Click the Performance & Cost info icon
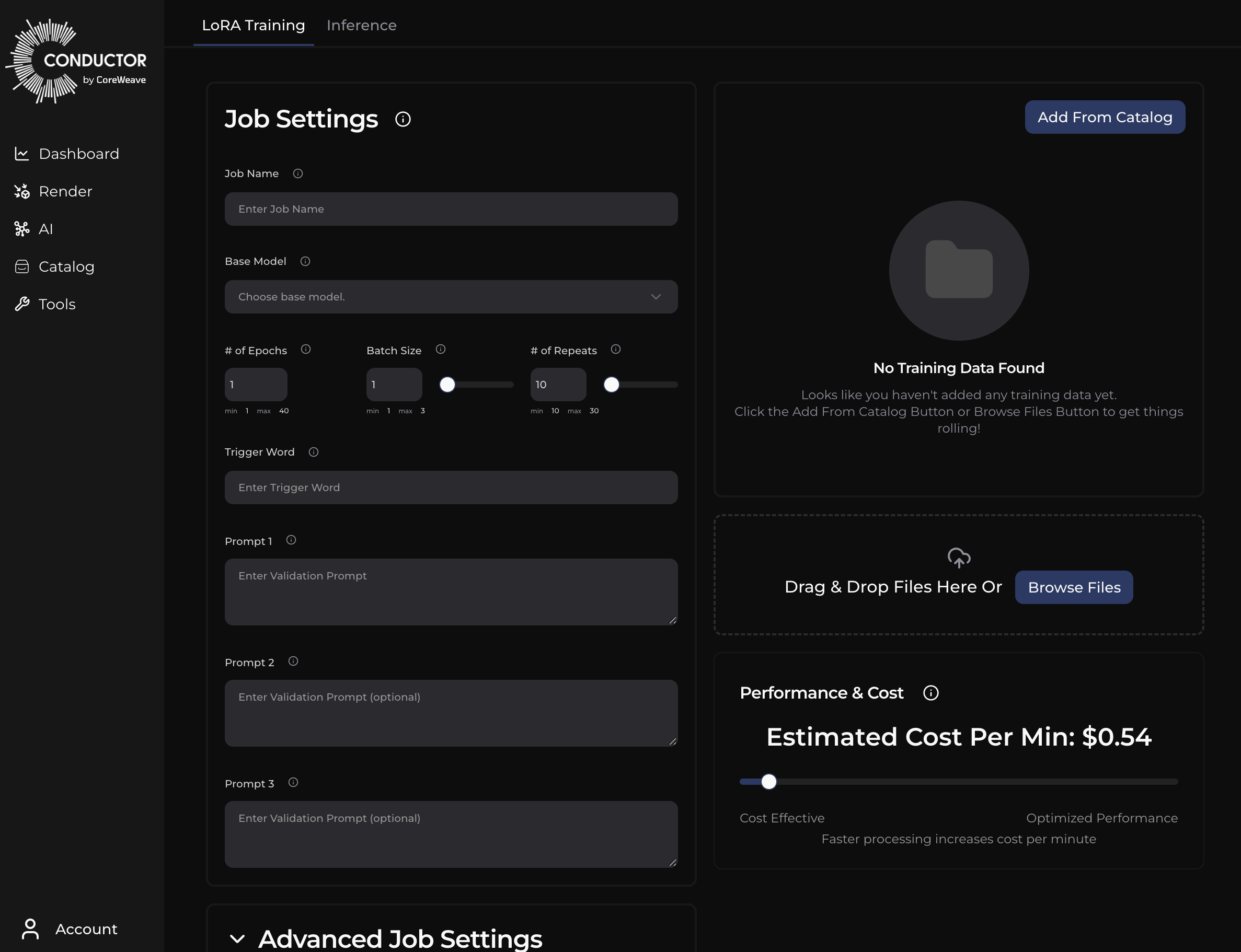1241x952 pixels. tap(930, 692)
